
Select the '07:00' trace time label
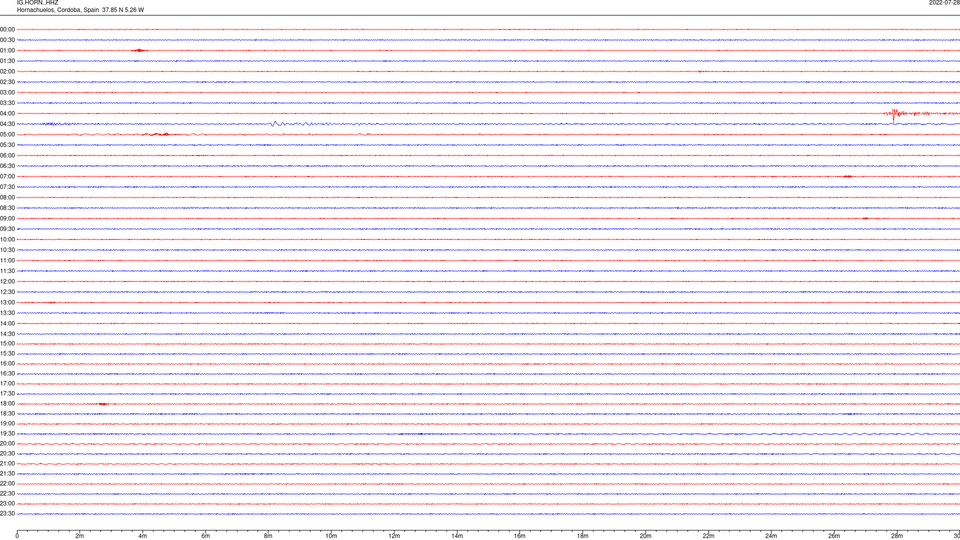[7, 176]
